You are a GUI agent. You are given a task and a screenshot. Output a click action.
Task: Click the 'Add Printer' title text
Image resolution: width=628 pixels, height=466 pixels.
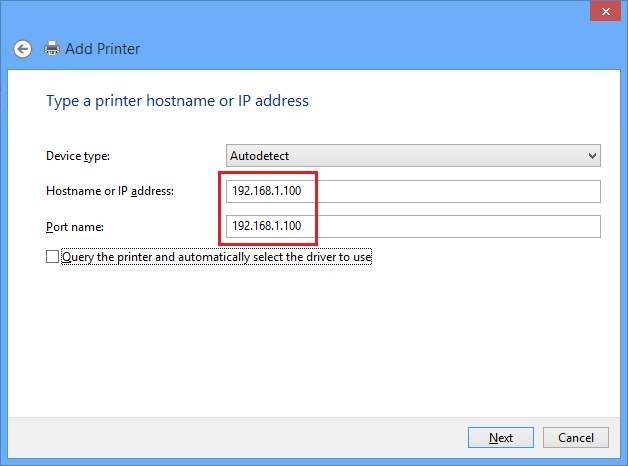[102, 48]
